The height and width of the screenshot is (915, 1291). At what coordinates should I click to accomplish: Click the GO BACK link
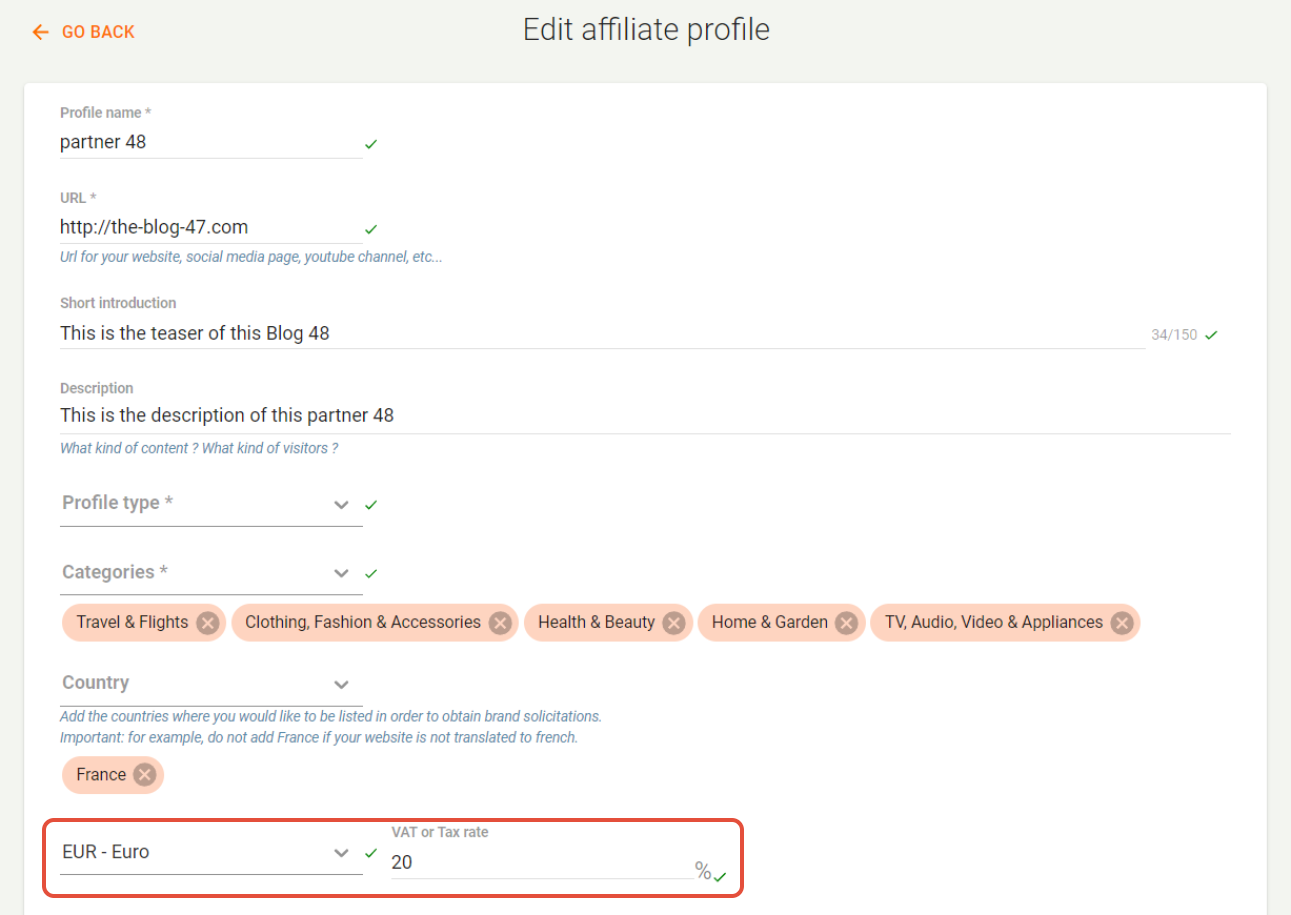point(83,32)
